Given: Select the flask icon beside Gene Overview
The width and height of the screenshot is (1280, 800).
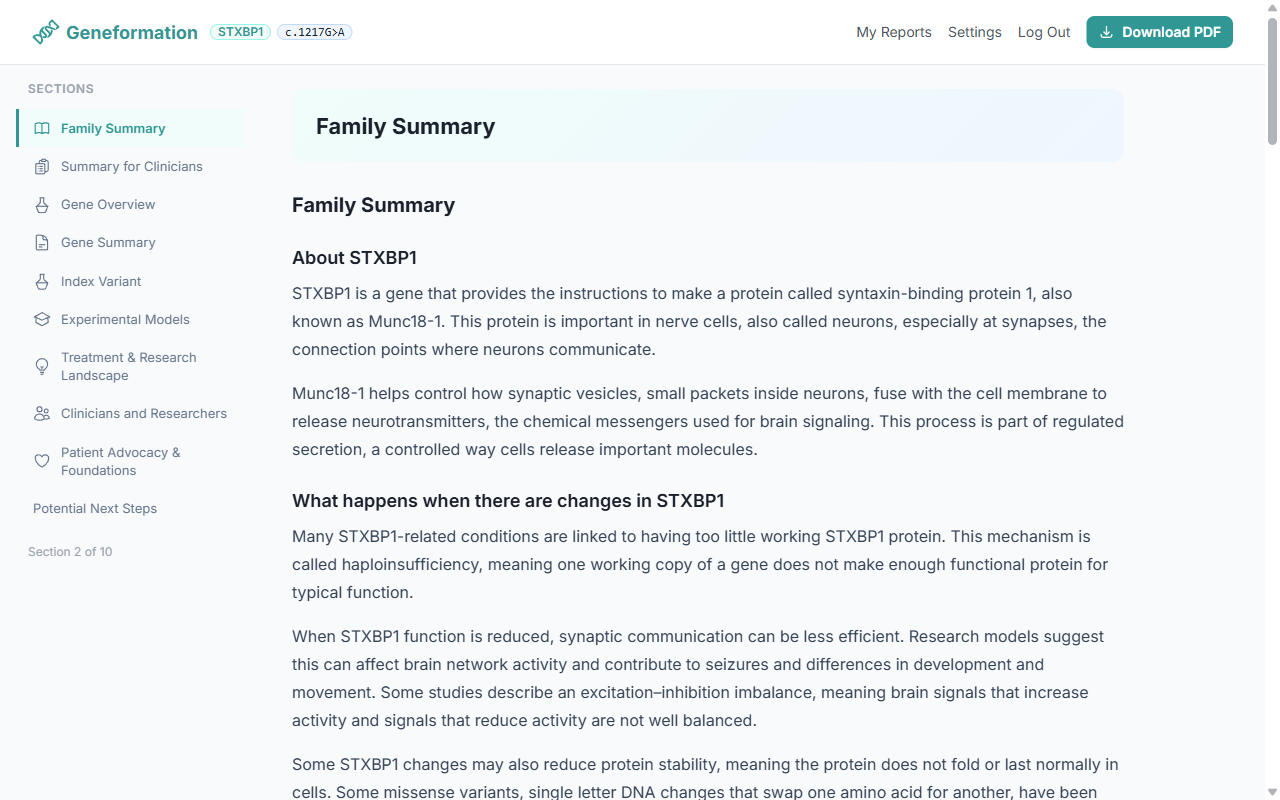Looking at the screenshot, I should (x=42, y=204).
